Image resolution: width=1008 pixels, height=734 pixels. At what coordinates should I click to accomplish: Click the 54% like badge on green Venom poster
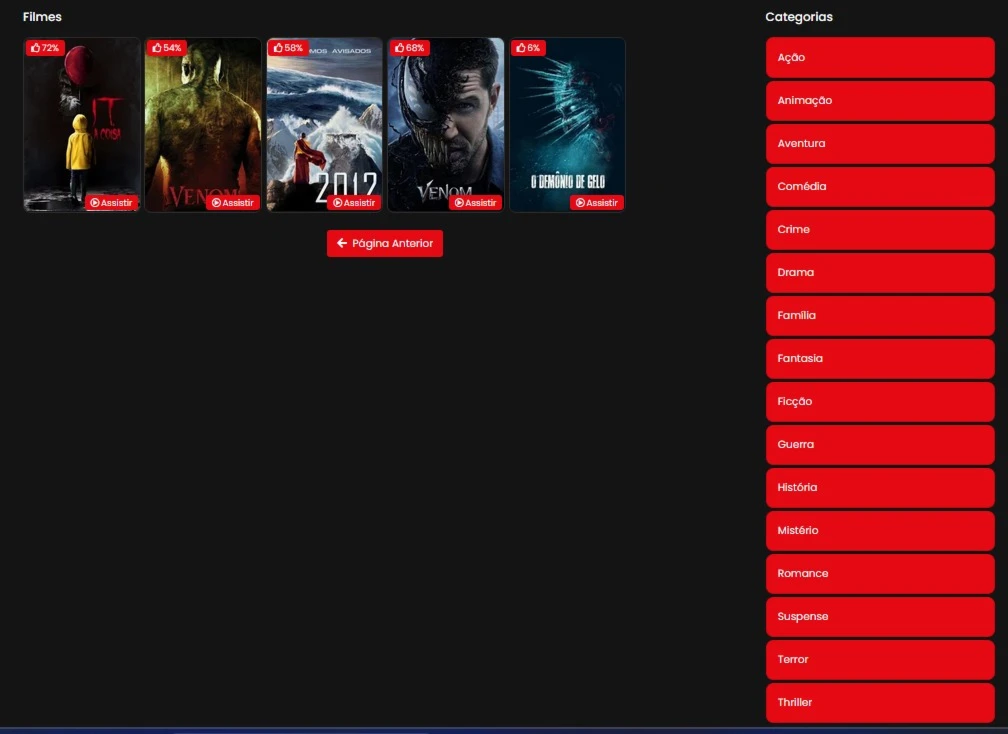point(166,48)
